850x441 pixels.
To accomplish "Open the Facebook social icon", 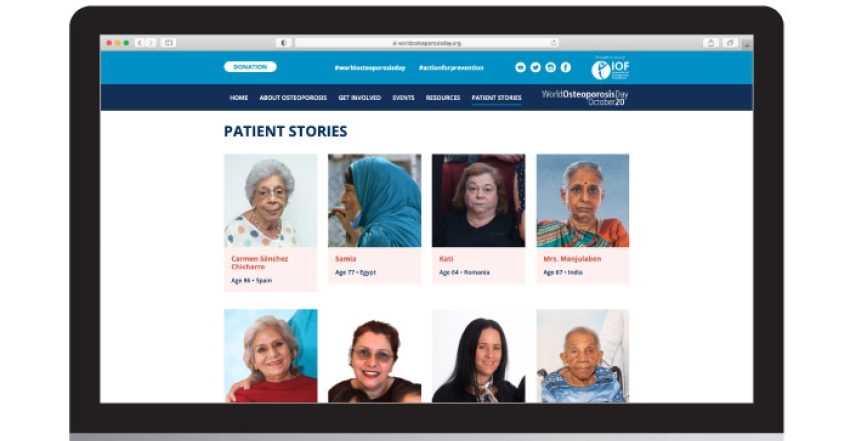I will click(565, 67).
